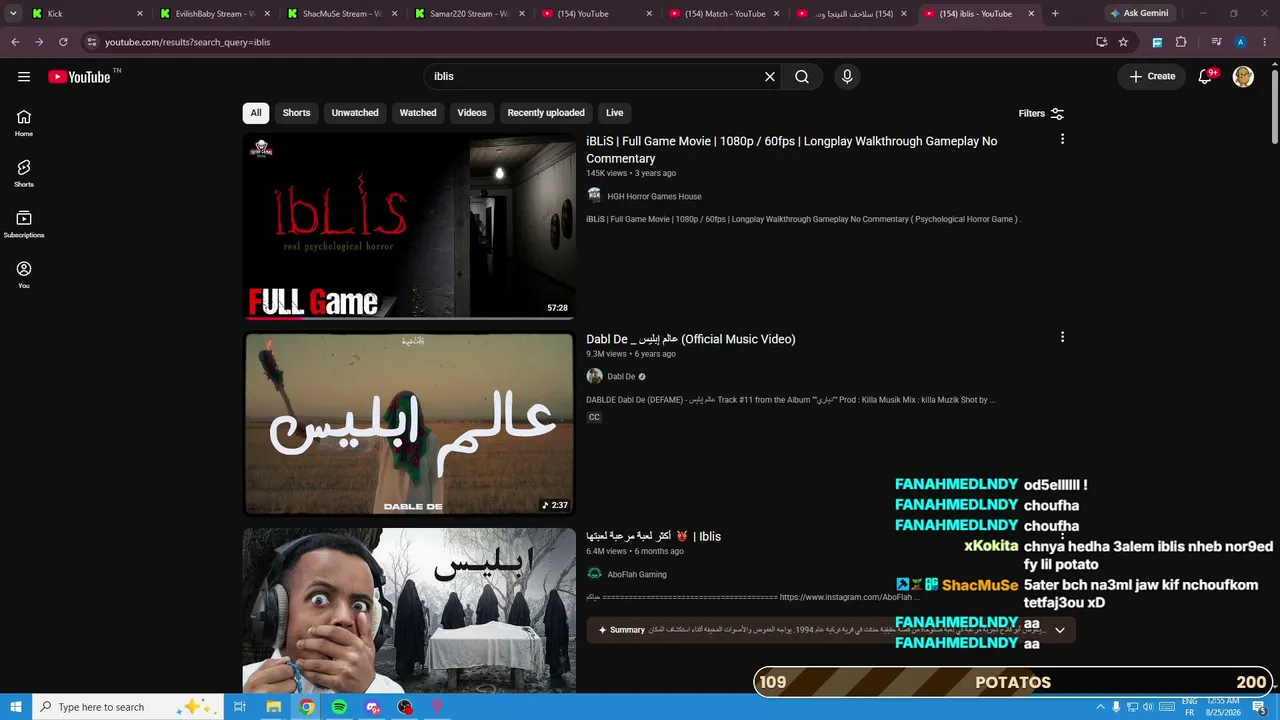
Task: Open Spotify from the taskbar
Action: (339, 707)
